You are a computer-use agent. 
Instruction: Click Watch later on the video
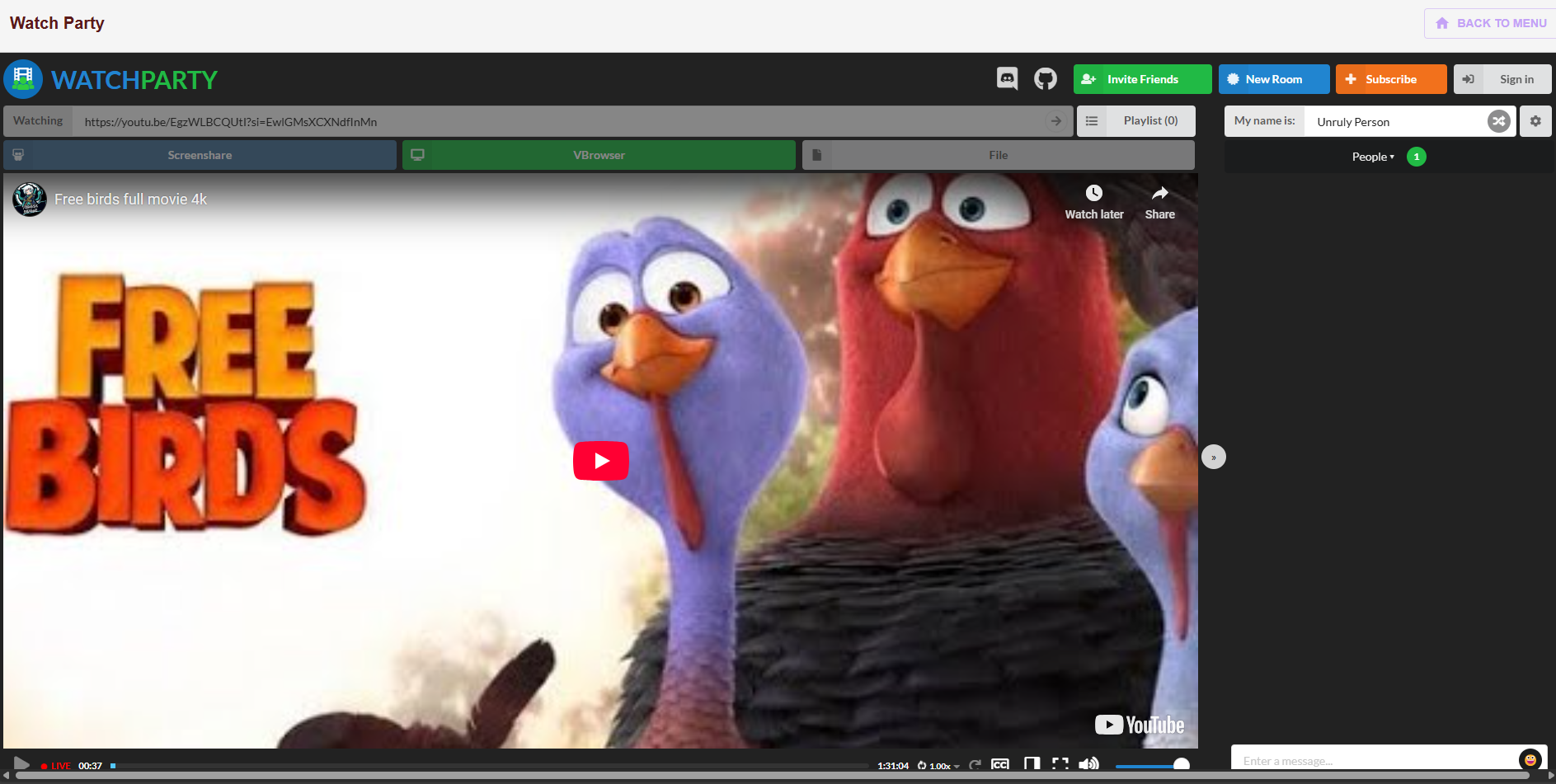1094,202
